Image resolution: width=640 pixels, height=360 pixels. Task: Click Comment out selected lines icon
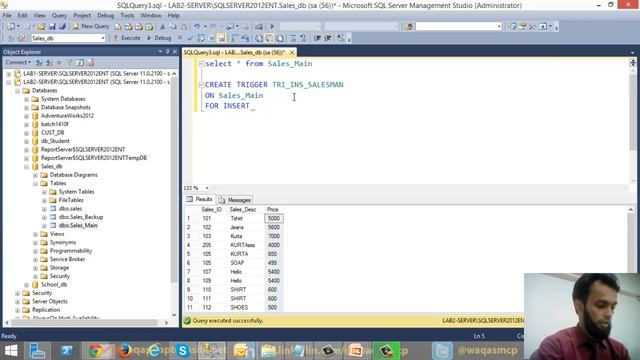pyautogui.click(x=293, y=38)
